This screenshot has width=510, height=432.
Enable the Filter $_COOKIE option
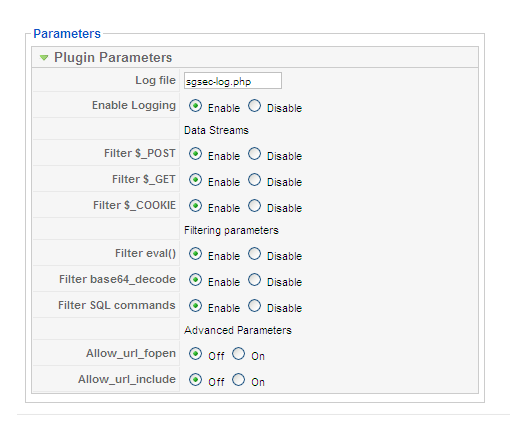pyautogui.click(x=195, y=206)
